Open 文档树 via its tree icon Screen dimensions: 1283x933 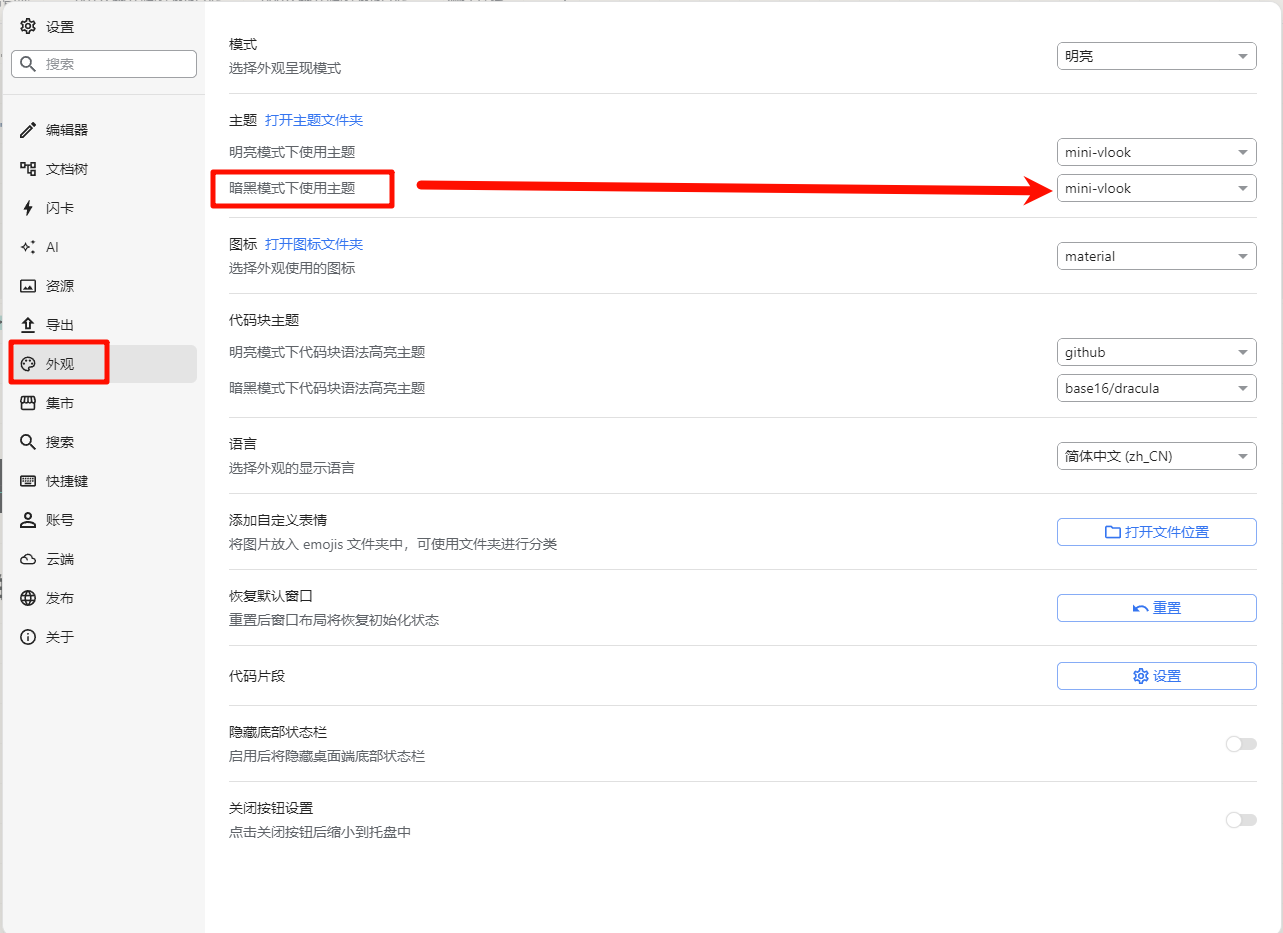(28, 169)
